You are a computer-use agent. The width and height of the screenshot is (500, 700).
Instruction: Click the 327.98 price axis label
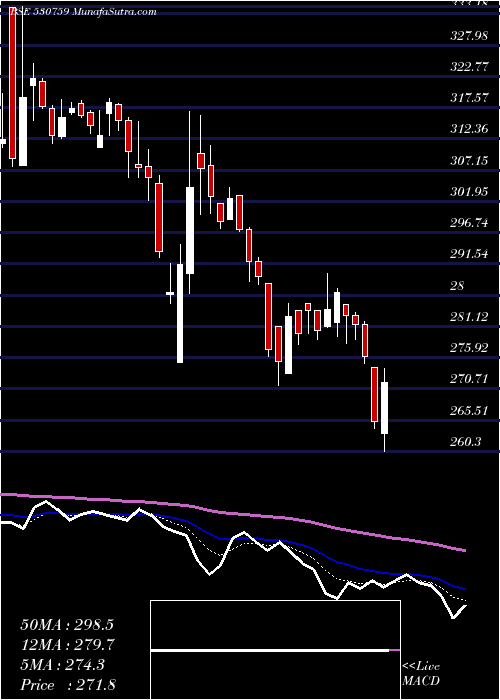tap(469, 36)
